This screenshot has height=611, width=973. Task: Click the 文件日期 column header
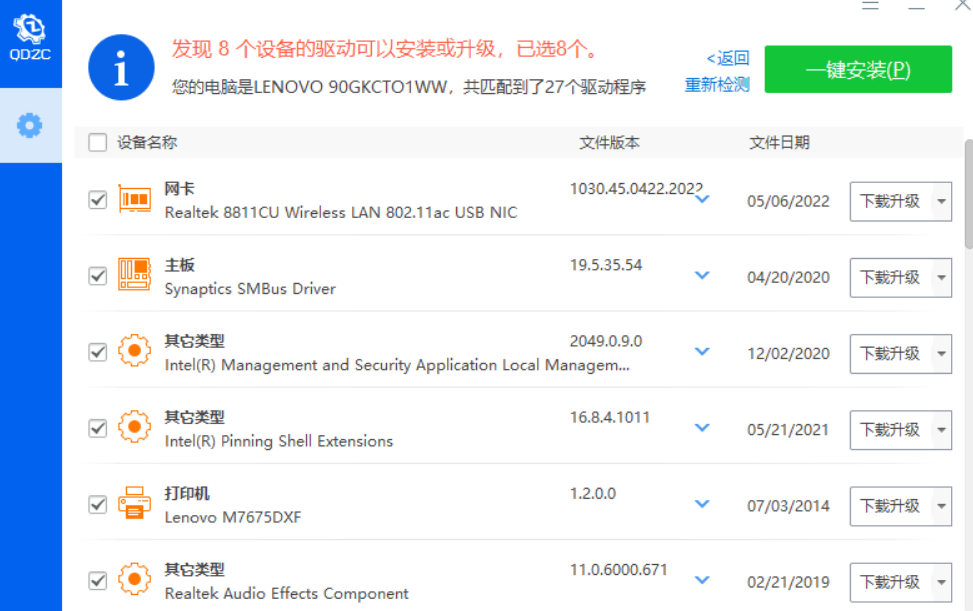[779, 143]
